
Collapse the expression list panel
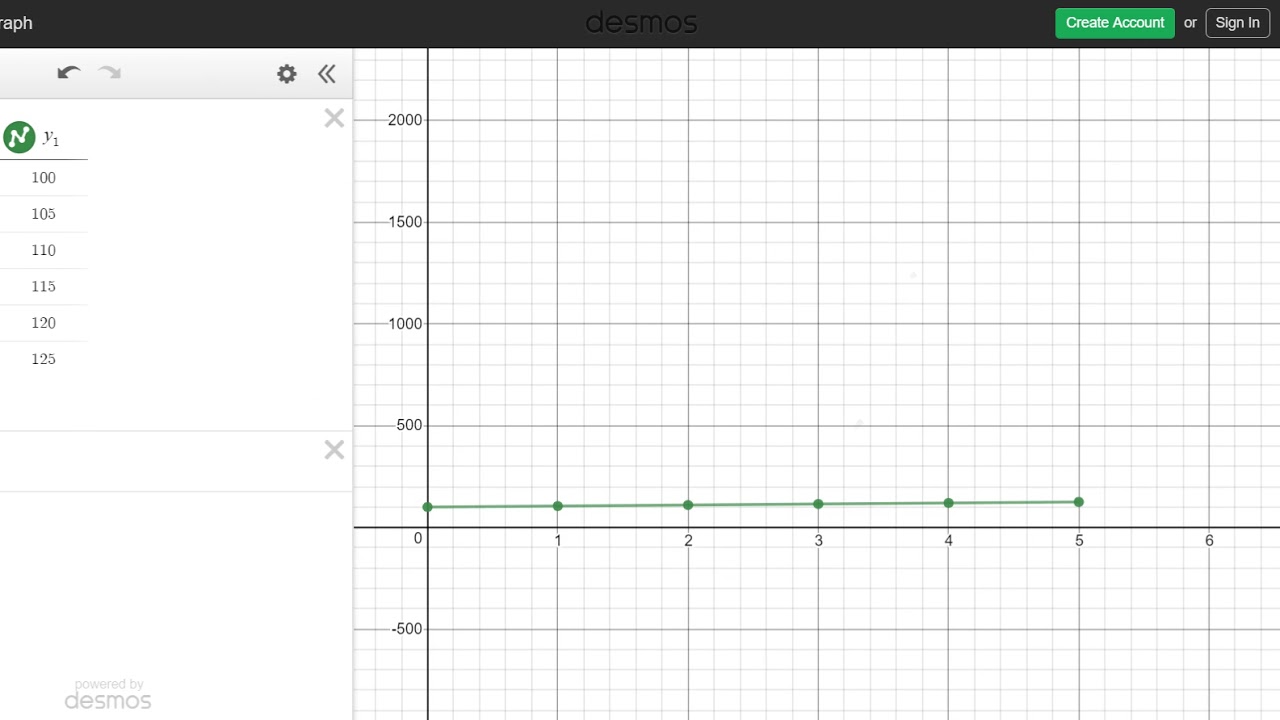coord(327,74)
